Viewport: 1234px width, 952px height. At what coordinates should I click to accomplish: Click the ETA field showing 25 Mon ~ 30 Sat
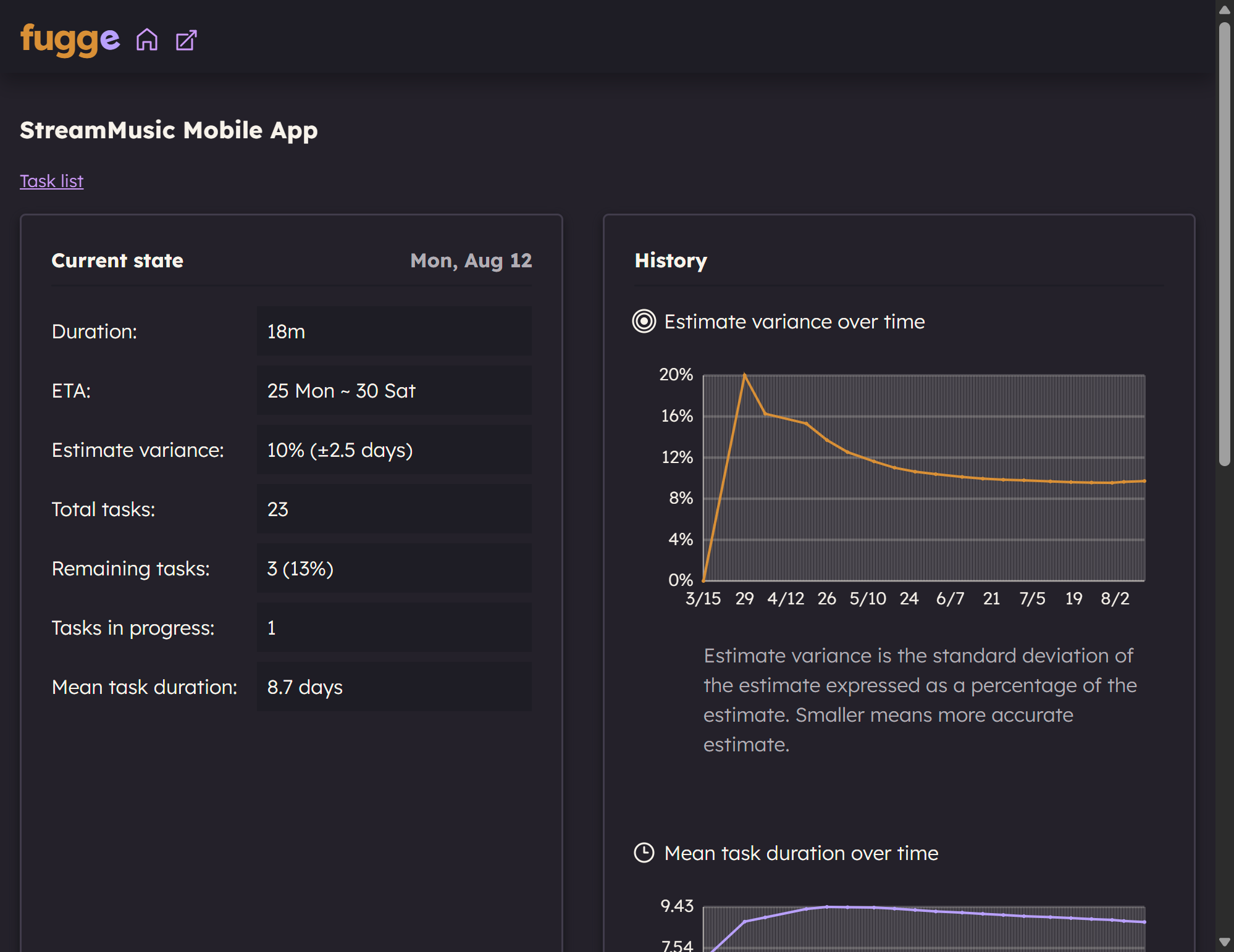pos(393,391)
